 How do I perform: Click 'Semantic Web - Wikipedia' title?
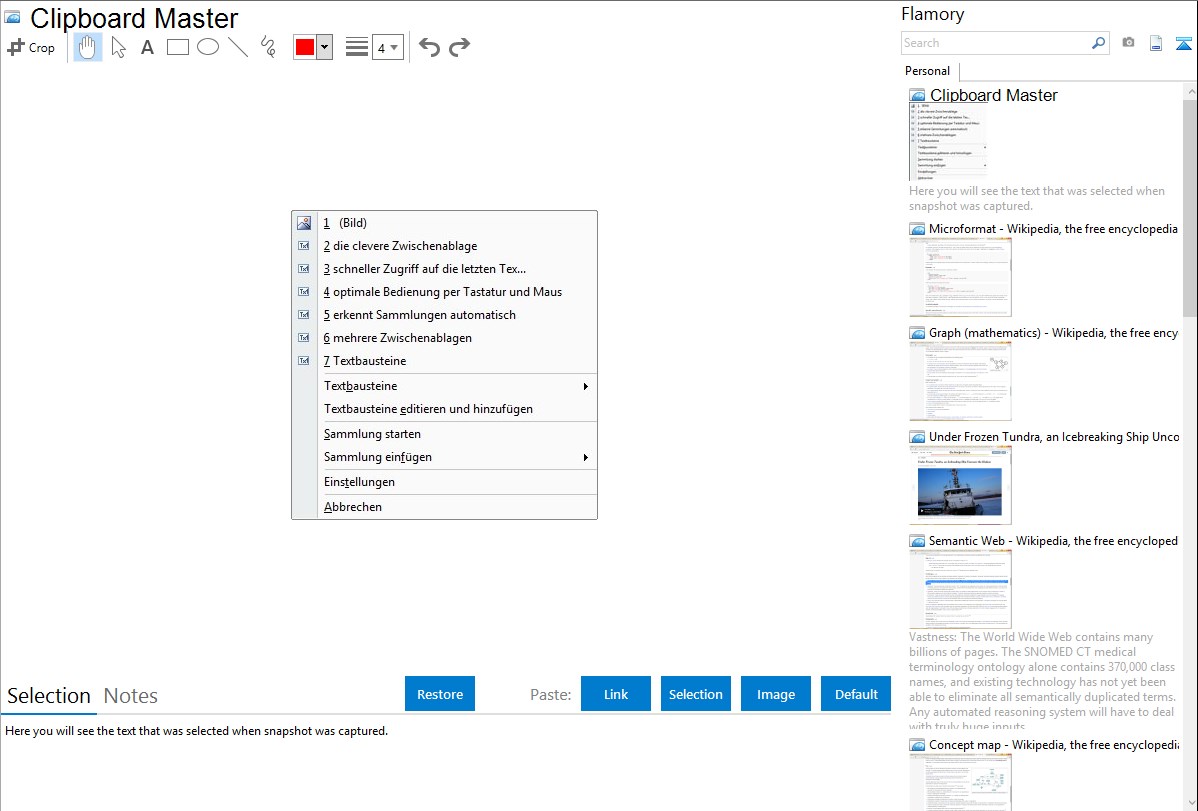1053,541
